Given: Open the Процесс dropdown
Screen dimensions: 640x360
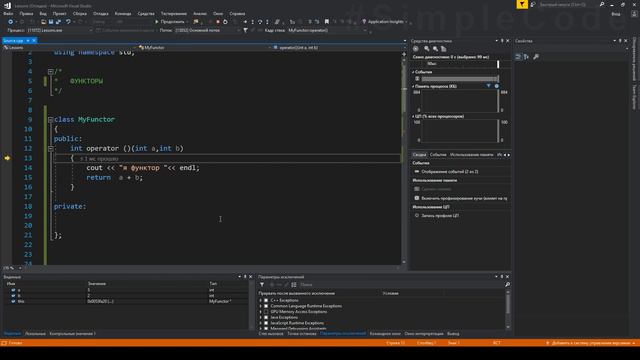Looking at the screenshot, I should [x=60, y=30].
